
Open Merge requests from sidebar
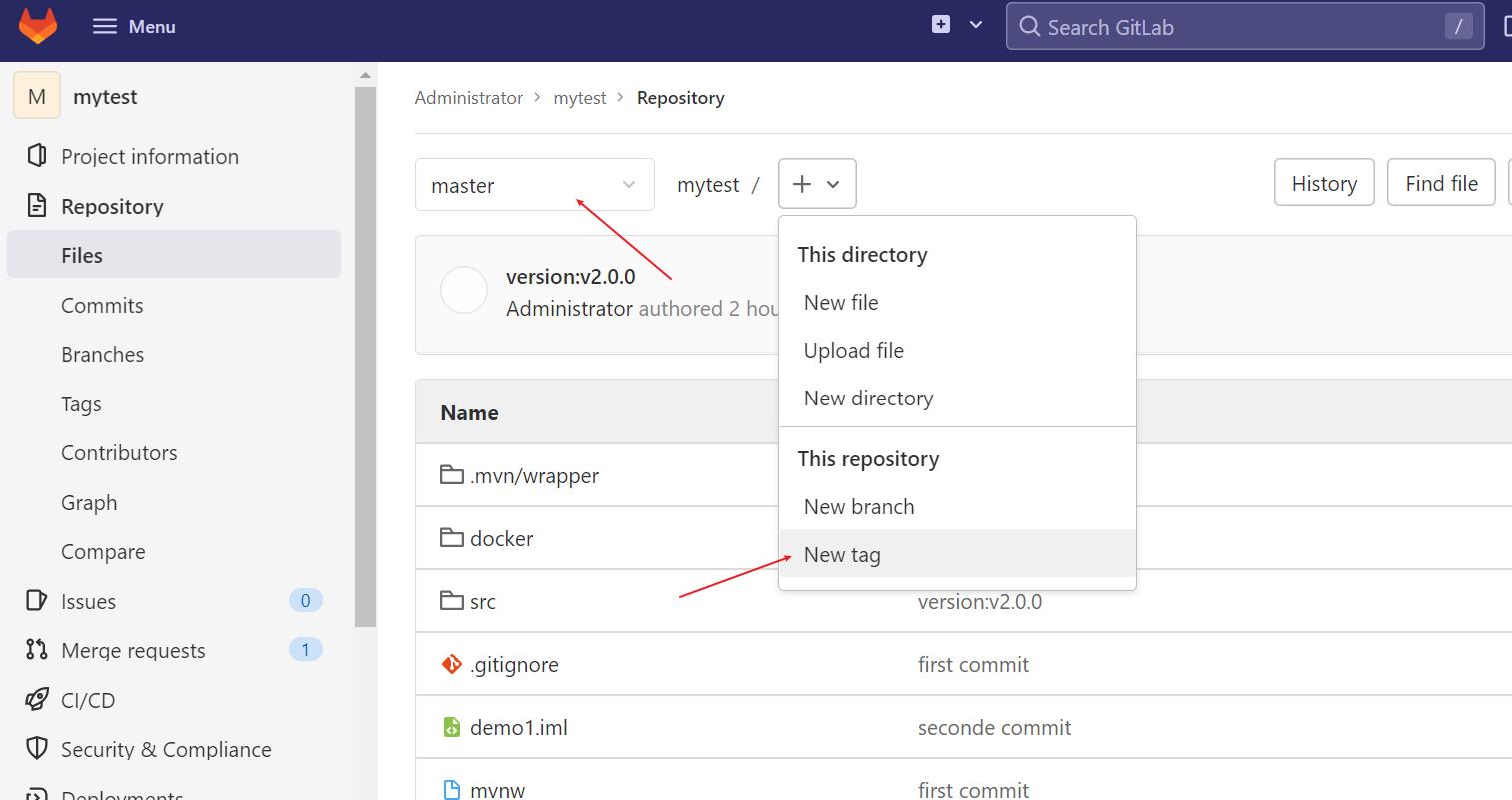[133, 651]
